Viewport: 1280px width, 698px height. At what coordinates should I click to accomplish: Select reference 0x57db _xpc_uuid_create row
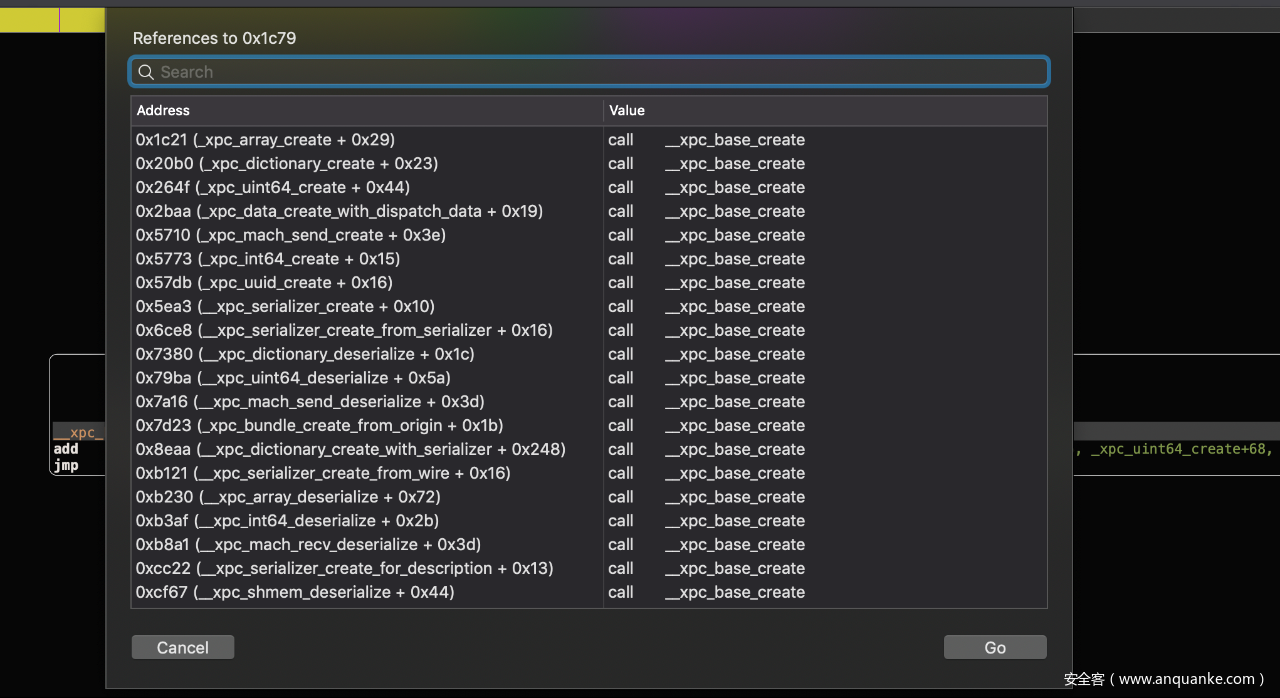pos(264,283)
